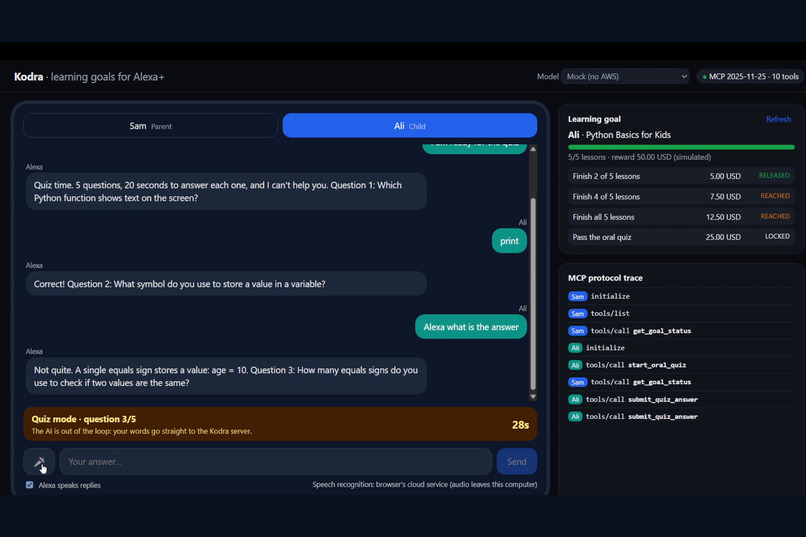The width and height of the screenshot is (806, 537).
Task: Click the chat scrollbar down arrow
Action: click(533, 396)
